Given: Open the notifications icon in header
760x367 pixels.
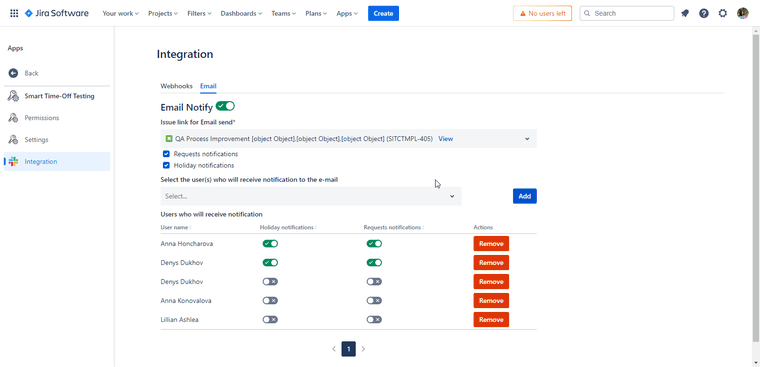Looking at the screenshot, I should tap(685, 14).
